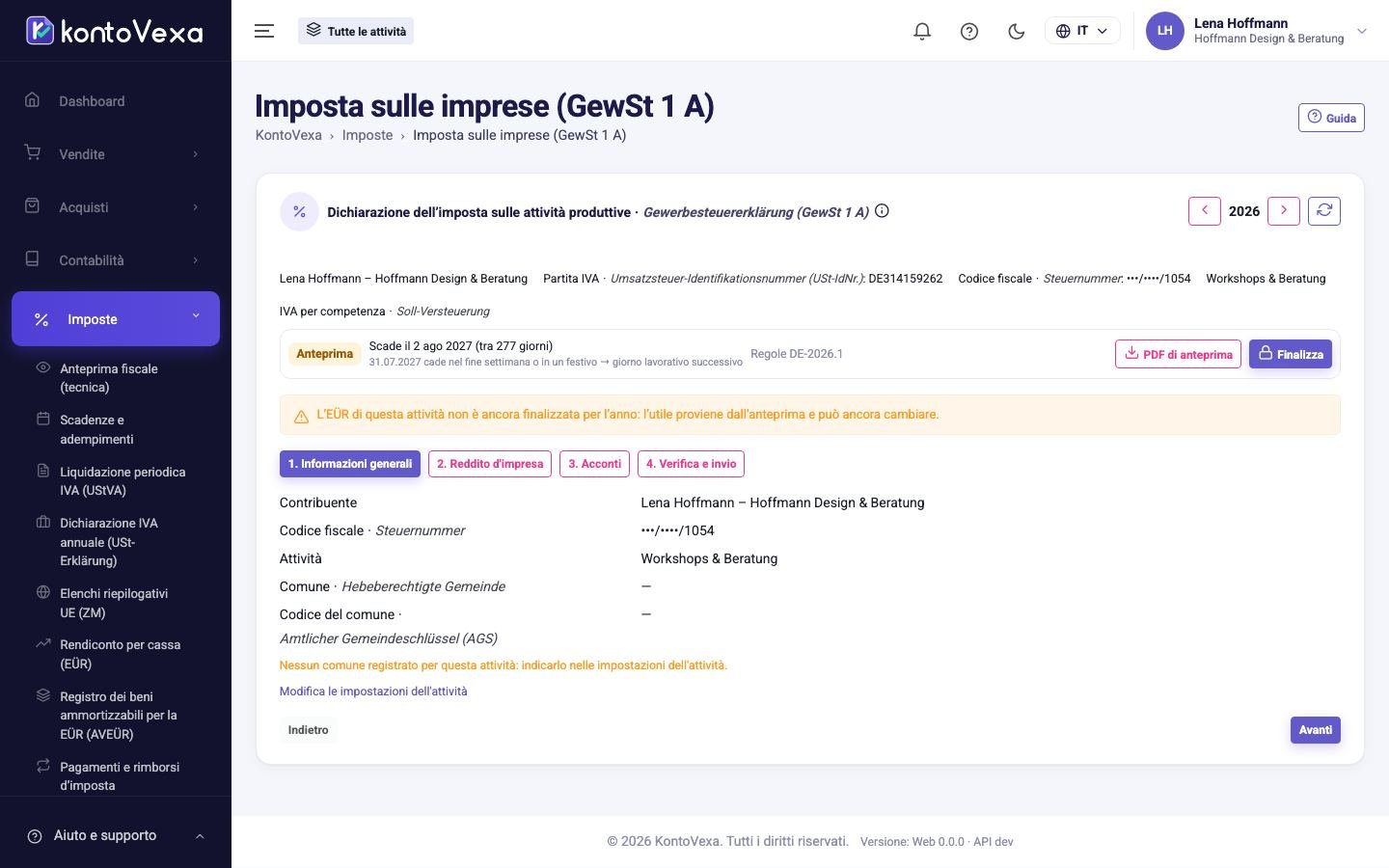The height and width of the screenshot is (868, 1389).
Task: Expand Aiuto e supporto section
Action: (116, 836)
